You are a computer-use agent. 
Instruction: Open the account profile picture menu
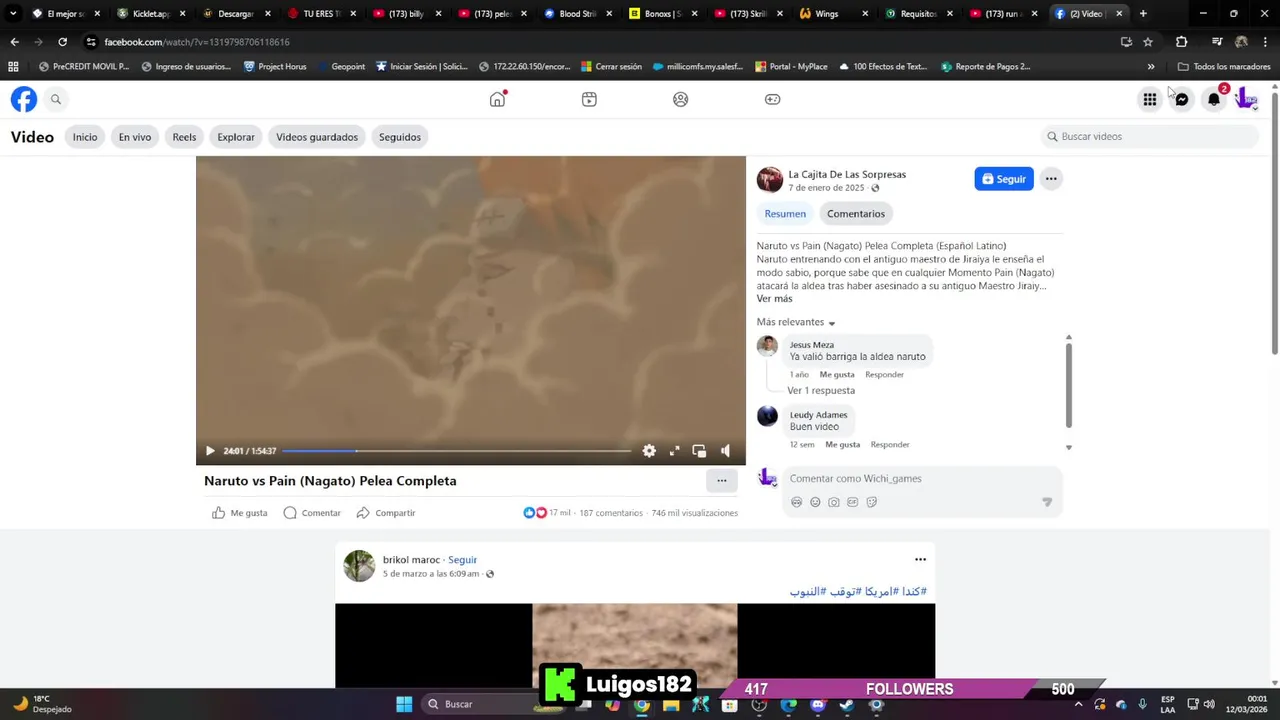1246,99
